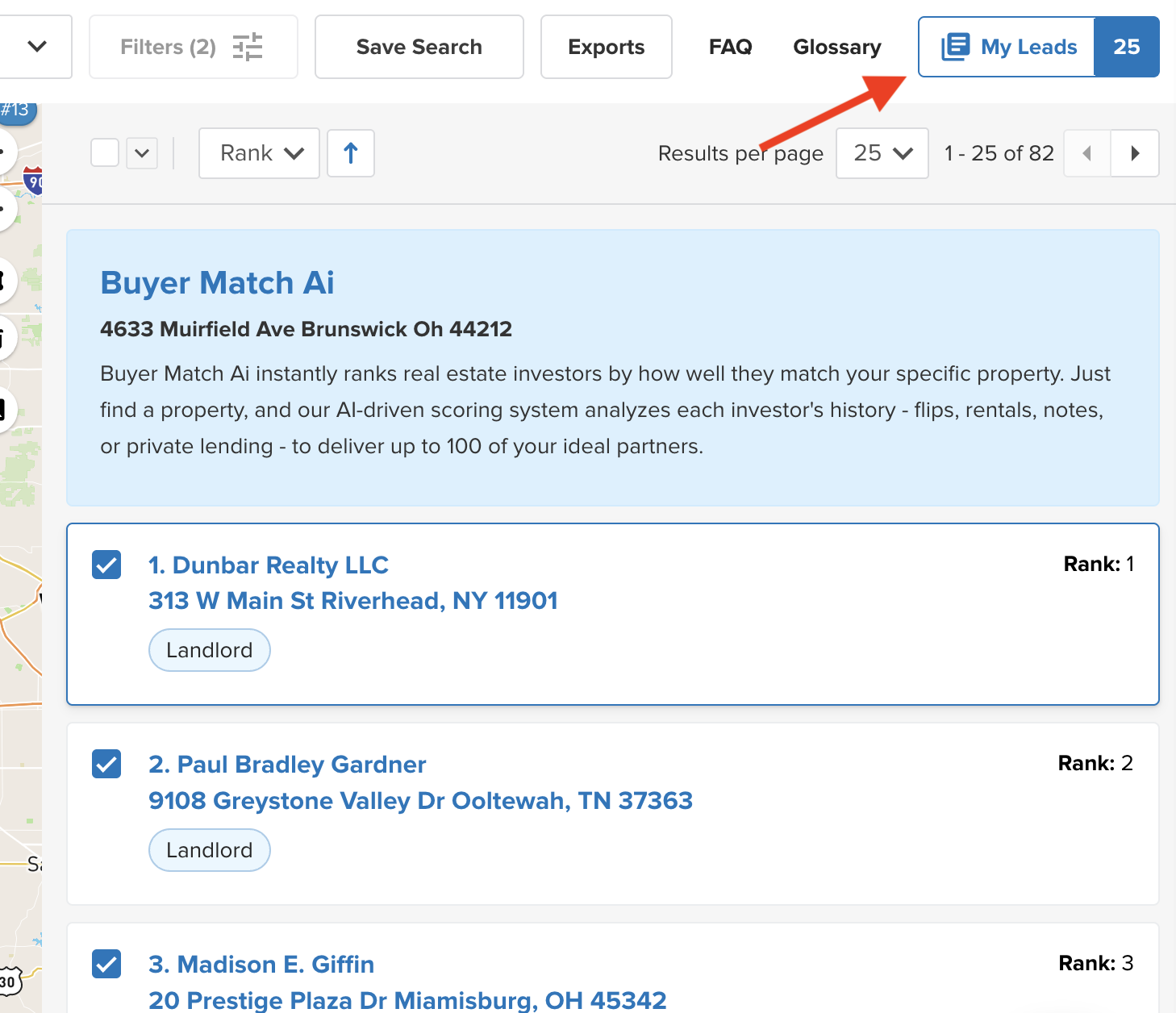Screen dimensions: 1176x1013
Task: Click address 4633 Muirfield Ave Brunswick
Action: (306, 329)
